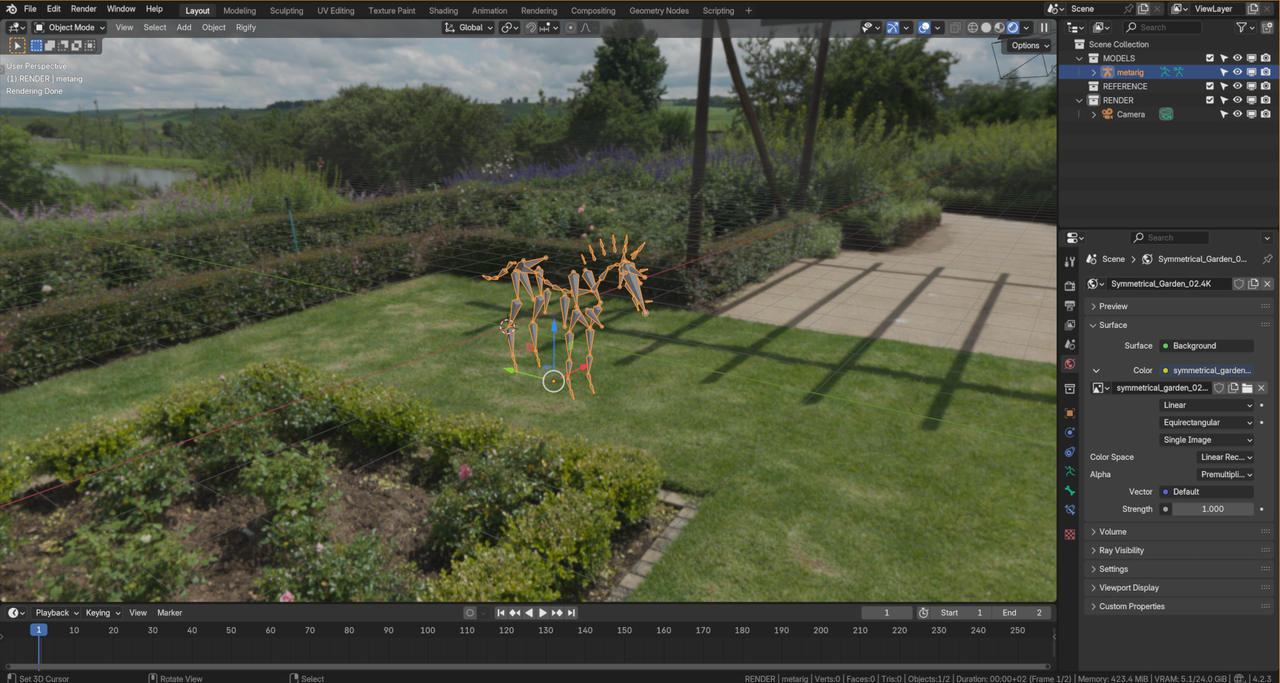The image size is (1280, 683).
Task: Switch to wireframe viewport shading
Action: [972, 28]
